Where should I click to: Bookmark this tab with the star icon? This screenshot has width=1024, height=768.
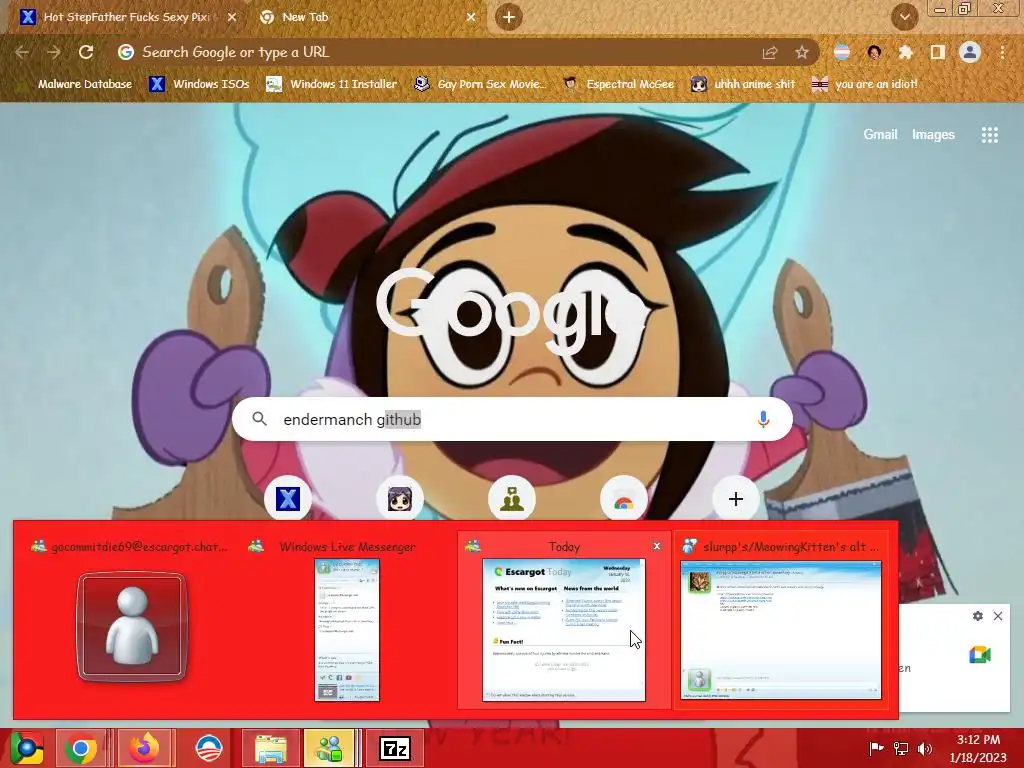pyautogui.click(x=802, y=53)
